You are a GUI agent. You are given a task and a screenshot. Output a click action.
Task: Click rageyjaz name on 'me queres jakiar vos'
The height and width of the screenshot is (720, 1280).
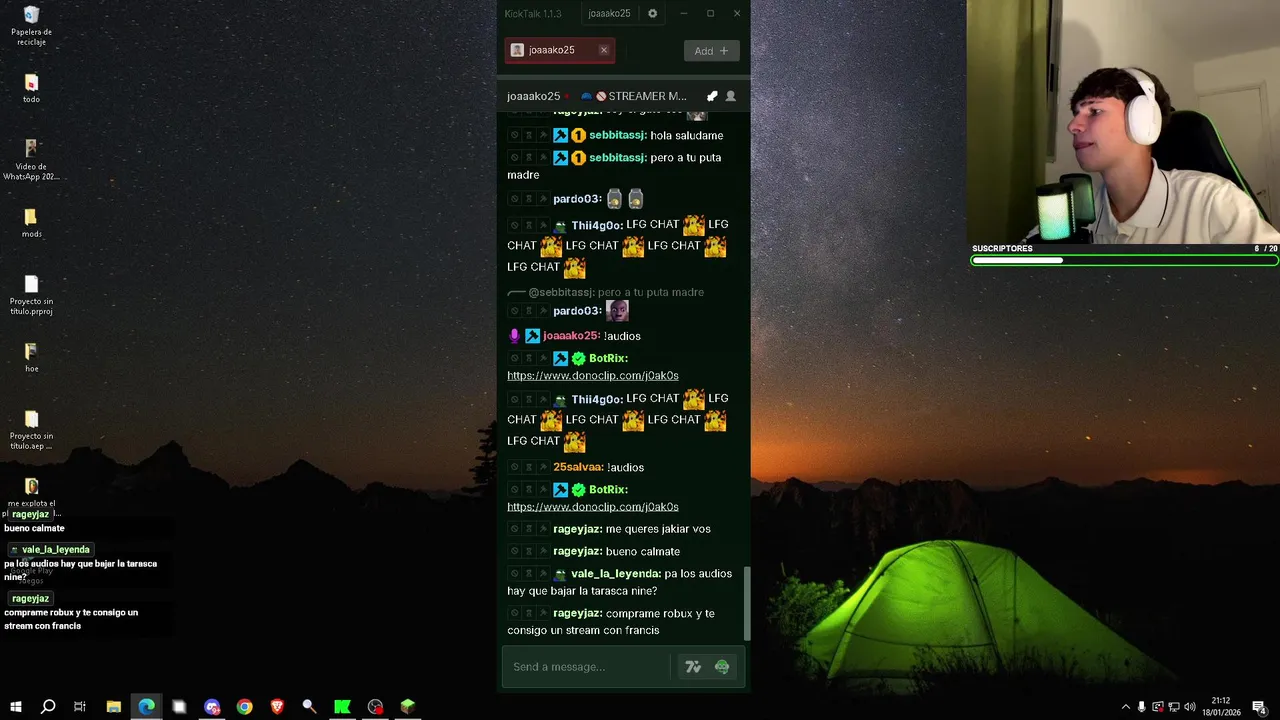(x=577, y=529)
